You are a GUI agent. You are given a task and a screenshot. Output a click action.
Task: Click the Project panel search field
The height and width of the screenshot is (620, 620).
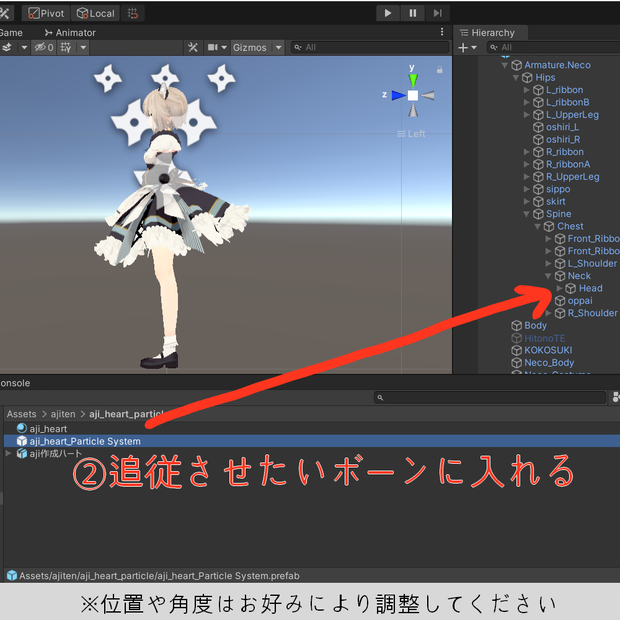tap(490, 397)
